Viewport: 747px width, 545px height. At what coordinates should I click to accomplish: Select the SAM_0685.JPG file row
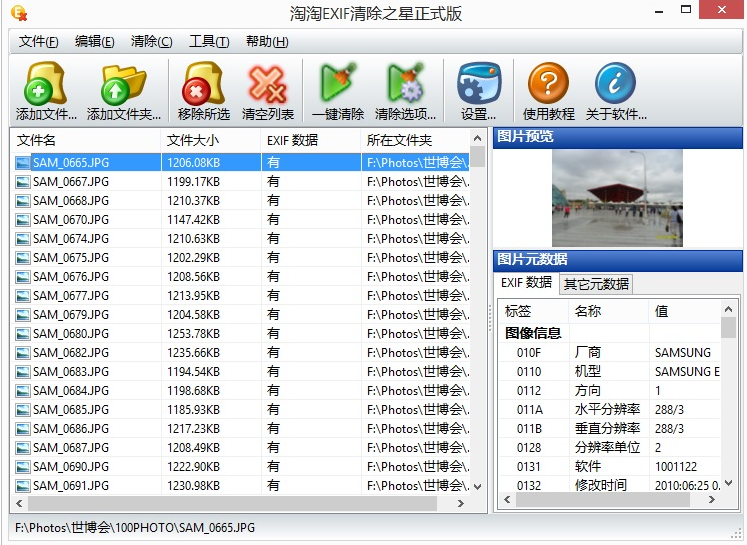(240, 410)
